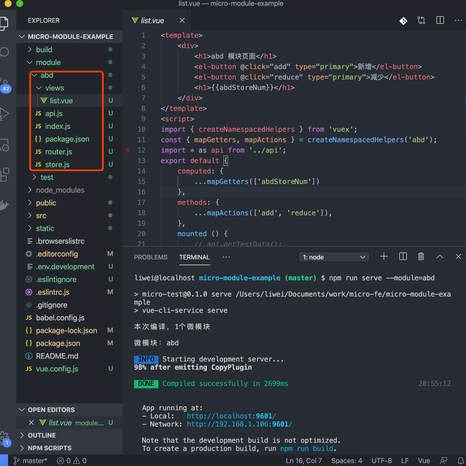
Task: Open the terminal selector '1: node' dropdown
Action: (333, 257)
